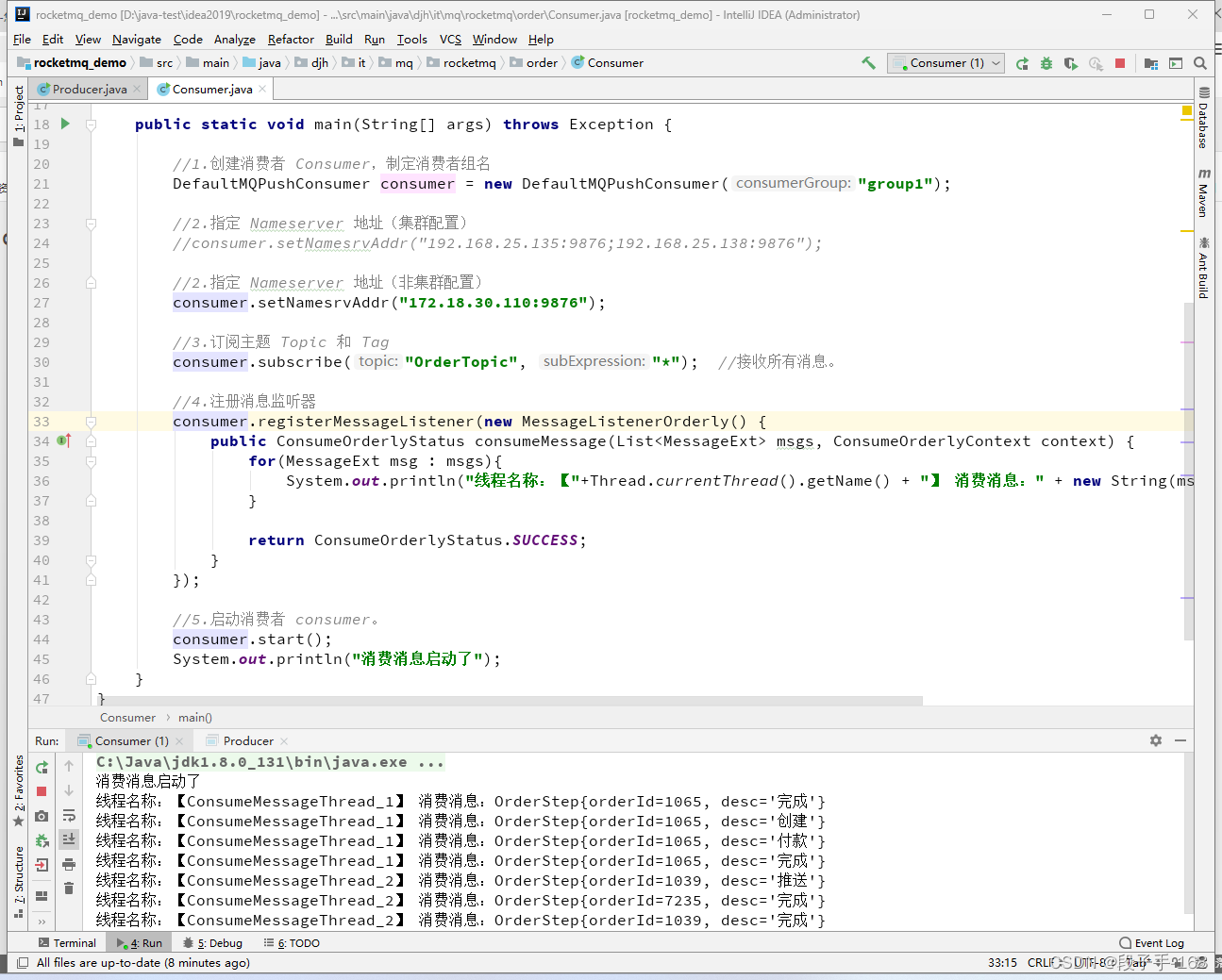The height and width of the screenshot is (980, 1222).
Task: Open the Consumer (1) run configuration dropdown
Action: (946, 63)
